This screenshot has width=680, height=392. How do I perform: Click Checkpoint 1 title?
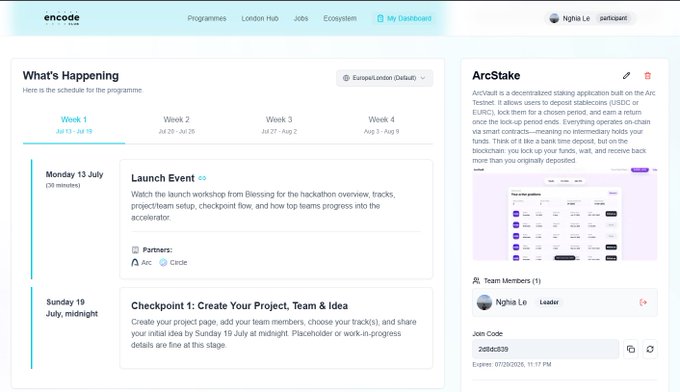239,306
